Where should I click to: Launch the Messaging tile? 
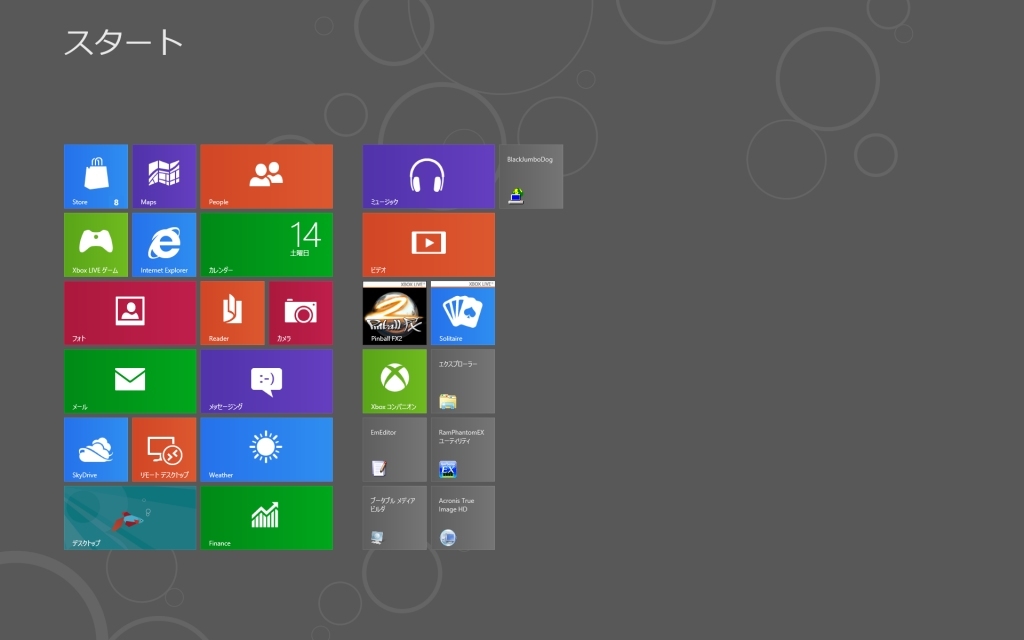click(266, 381)
